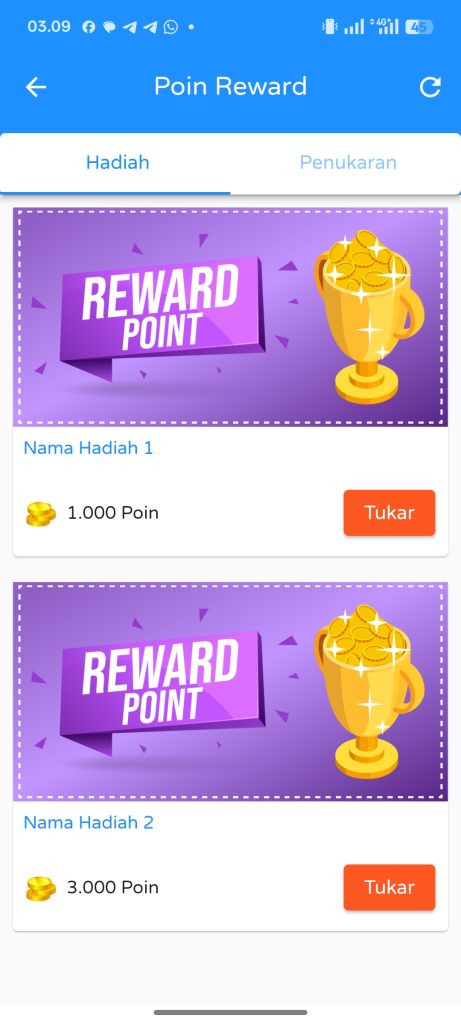Tap the WhatsApp notification icon in status bar
The width and height of the screenshot is (461, 1024).
coord(170,27)
